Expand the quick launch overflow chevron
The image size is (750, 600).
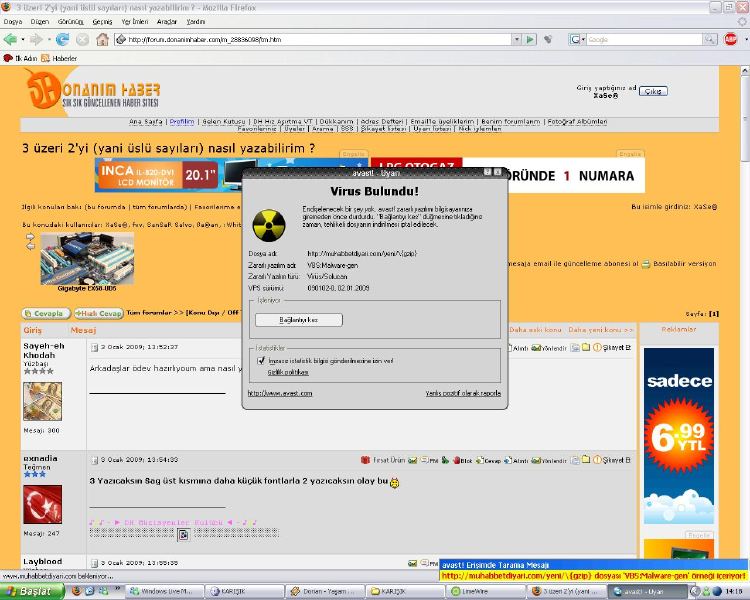pyautogui.click(x=117, y=589)
